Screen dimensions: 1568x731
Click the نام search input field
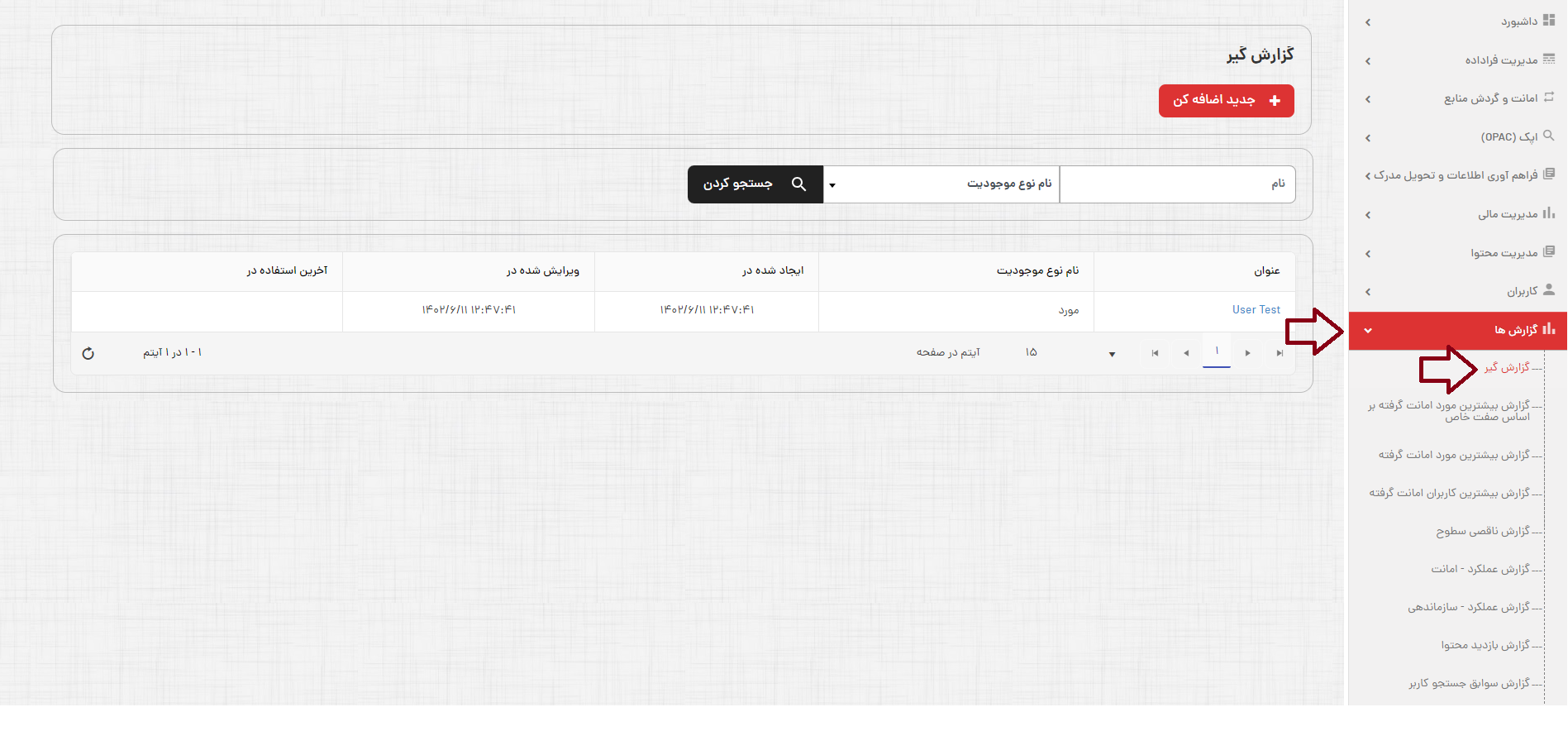point(1176,184)
